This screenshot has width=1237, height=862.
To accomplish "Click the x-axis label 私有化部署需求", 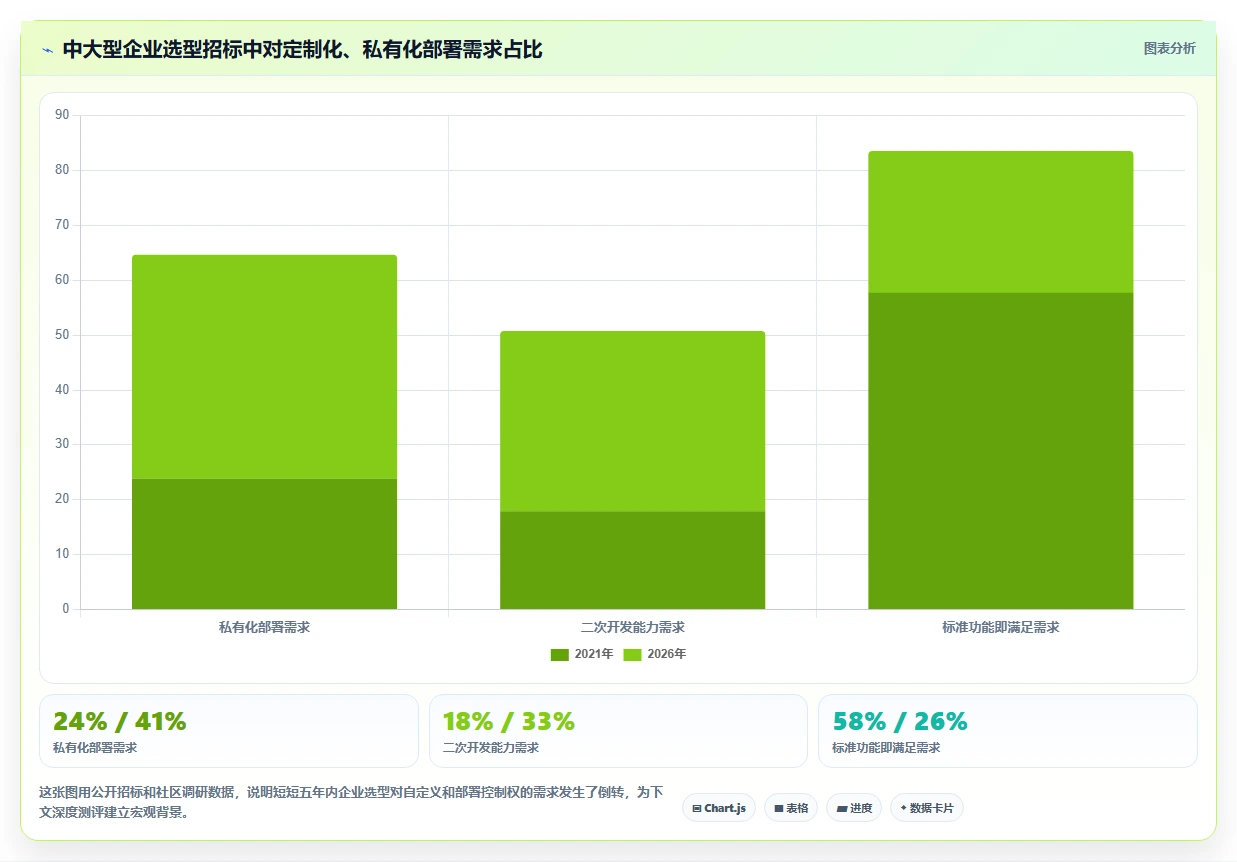I will 264,627.
